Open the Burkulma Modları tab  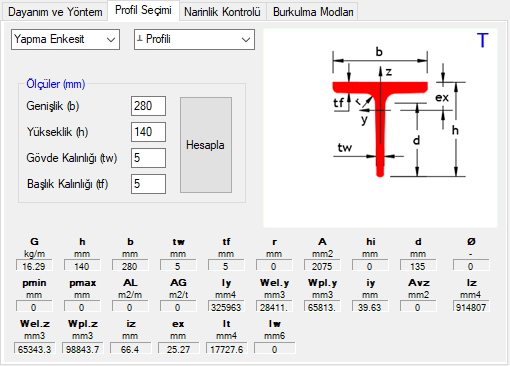click(313, 12)
